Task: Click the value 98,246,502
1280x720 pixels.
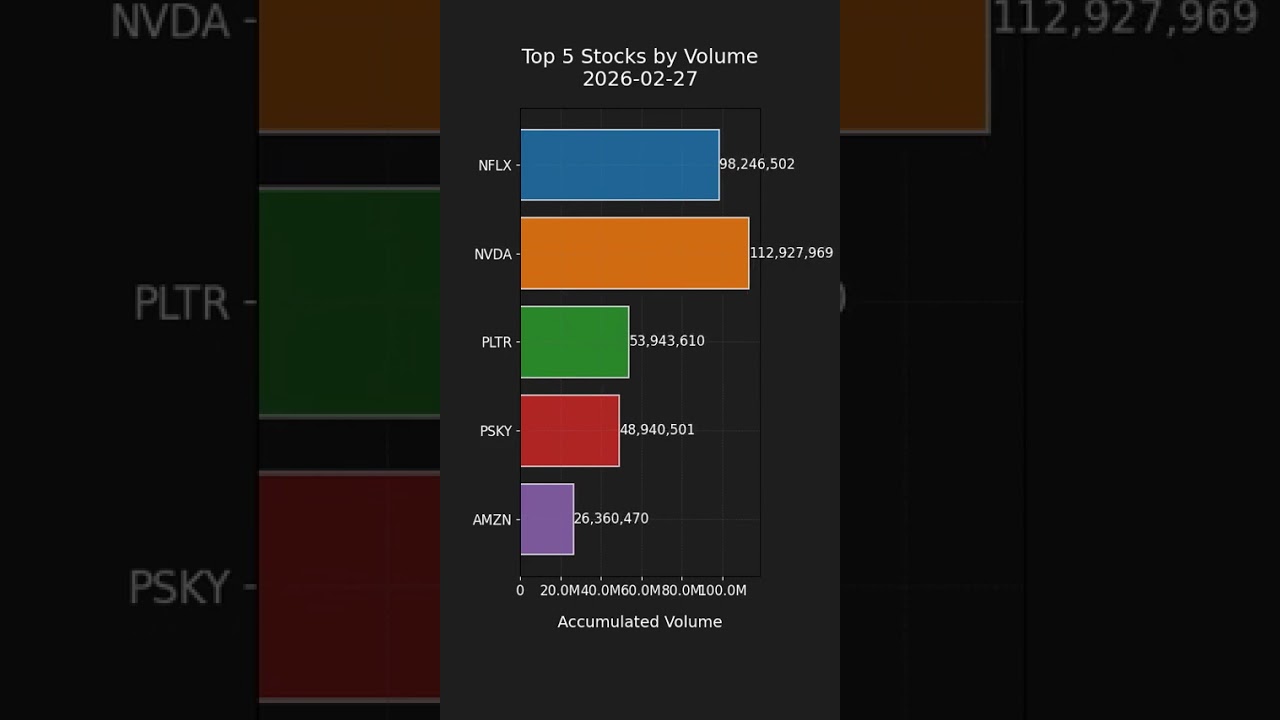Action: pyautogui.click(x=757, y=164)
